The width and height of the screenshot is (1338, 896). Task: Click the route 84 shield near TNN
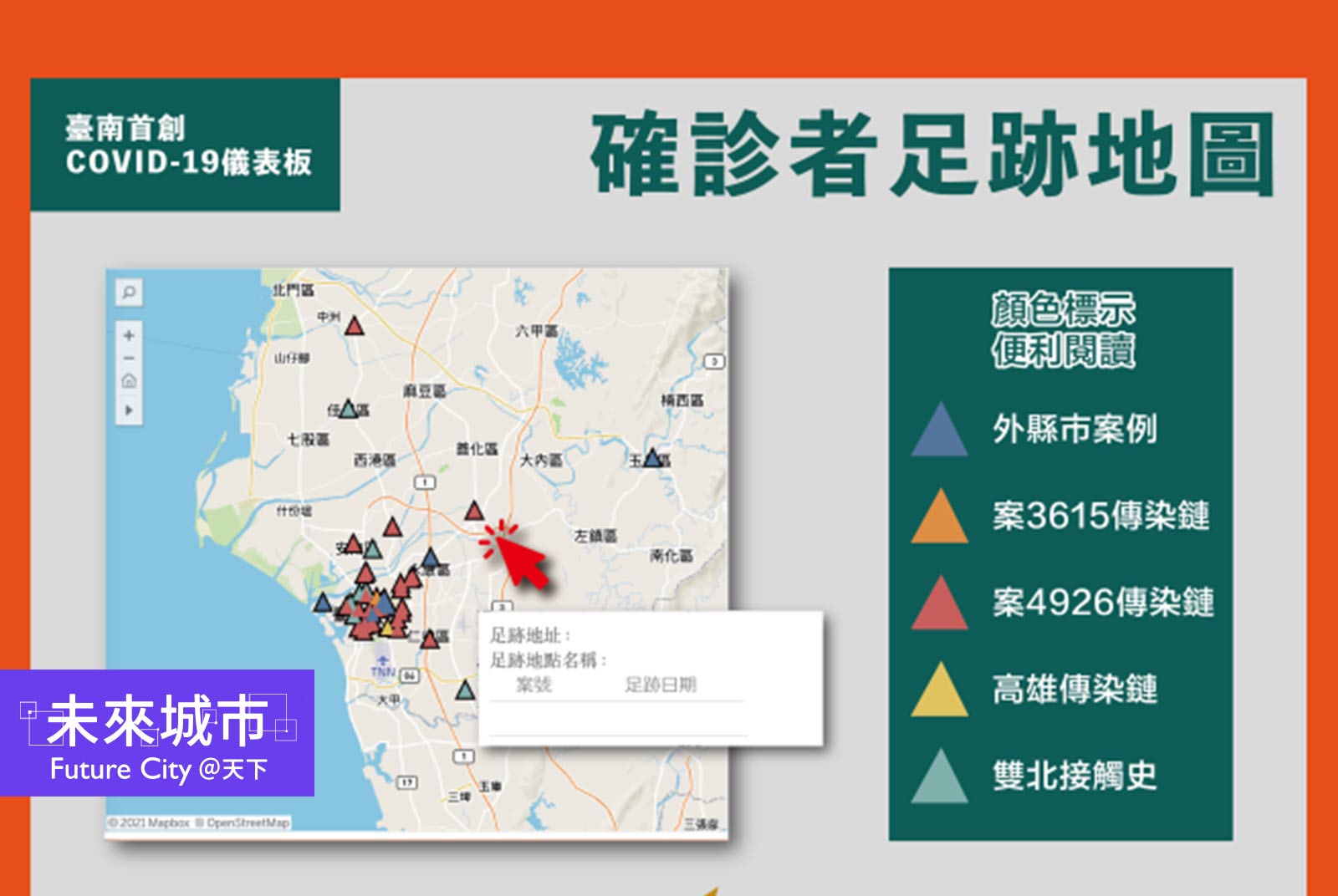[410, 675]
